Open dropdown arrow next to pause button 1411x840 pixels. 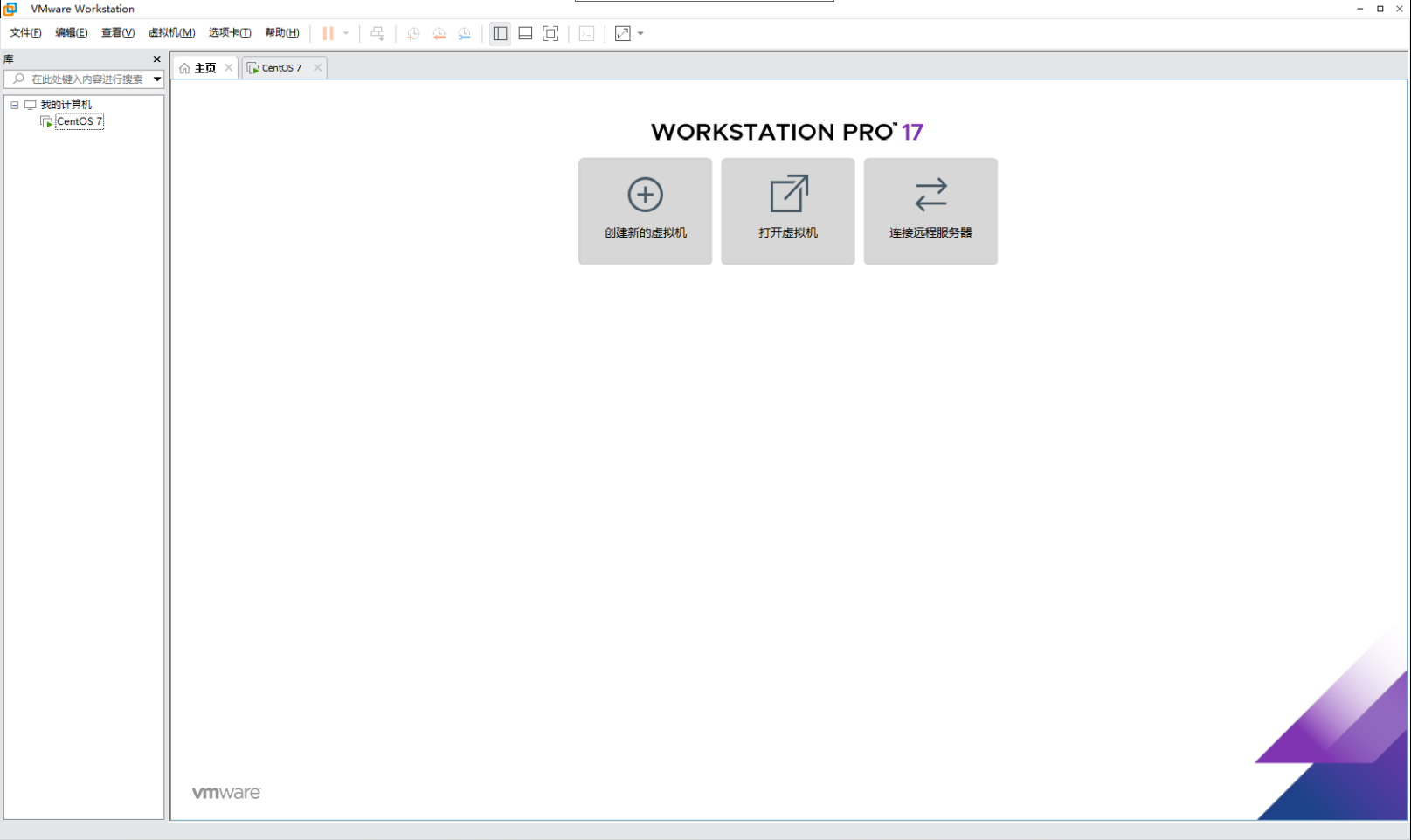(x=346, y=33)
